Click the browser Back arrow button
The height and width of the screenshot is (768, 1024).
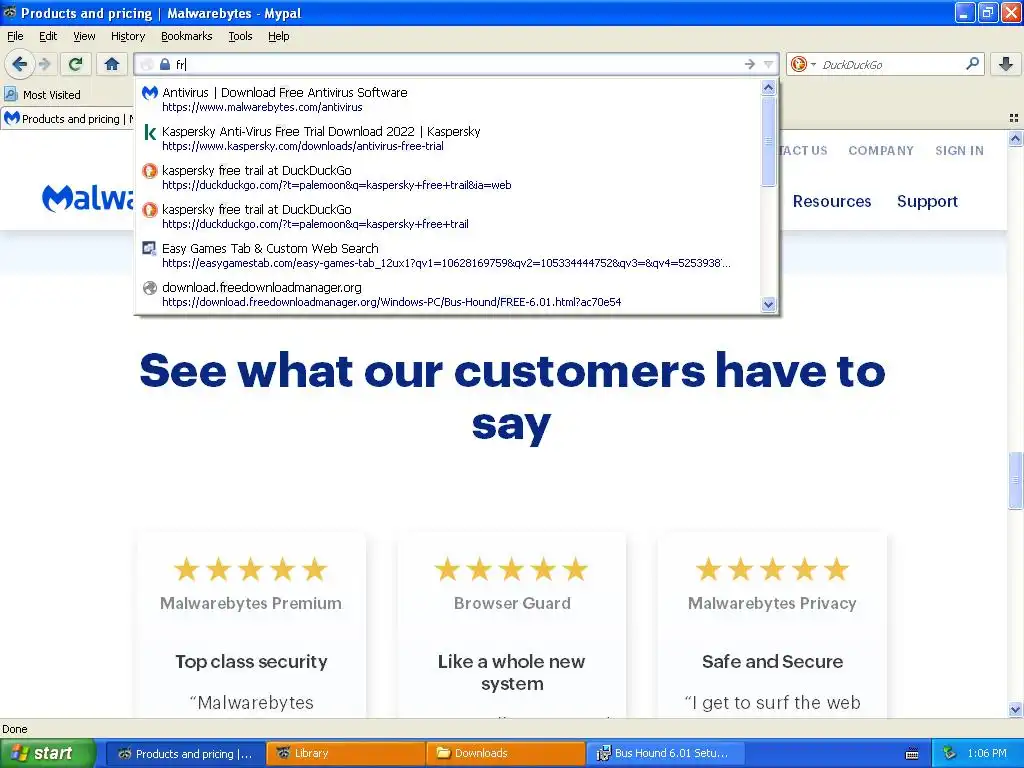tap(19, 64)
